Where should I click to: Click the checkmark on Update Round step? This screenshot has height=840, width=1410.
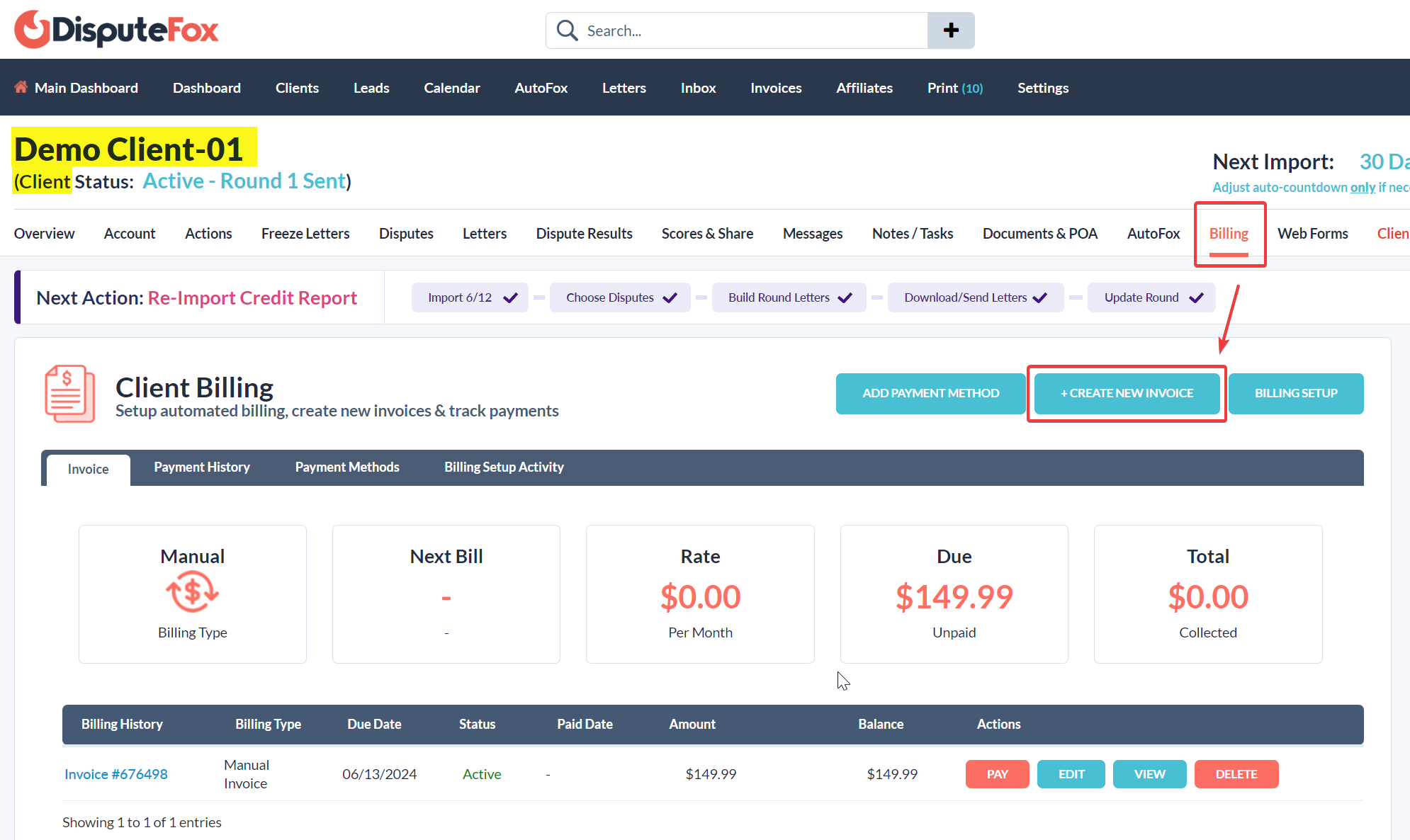pos(1197,297)
